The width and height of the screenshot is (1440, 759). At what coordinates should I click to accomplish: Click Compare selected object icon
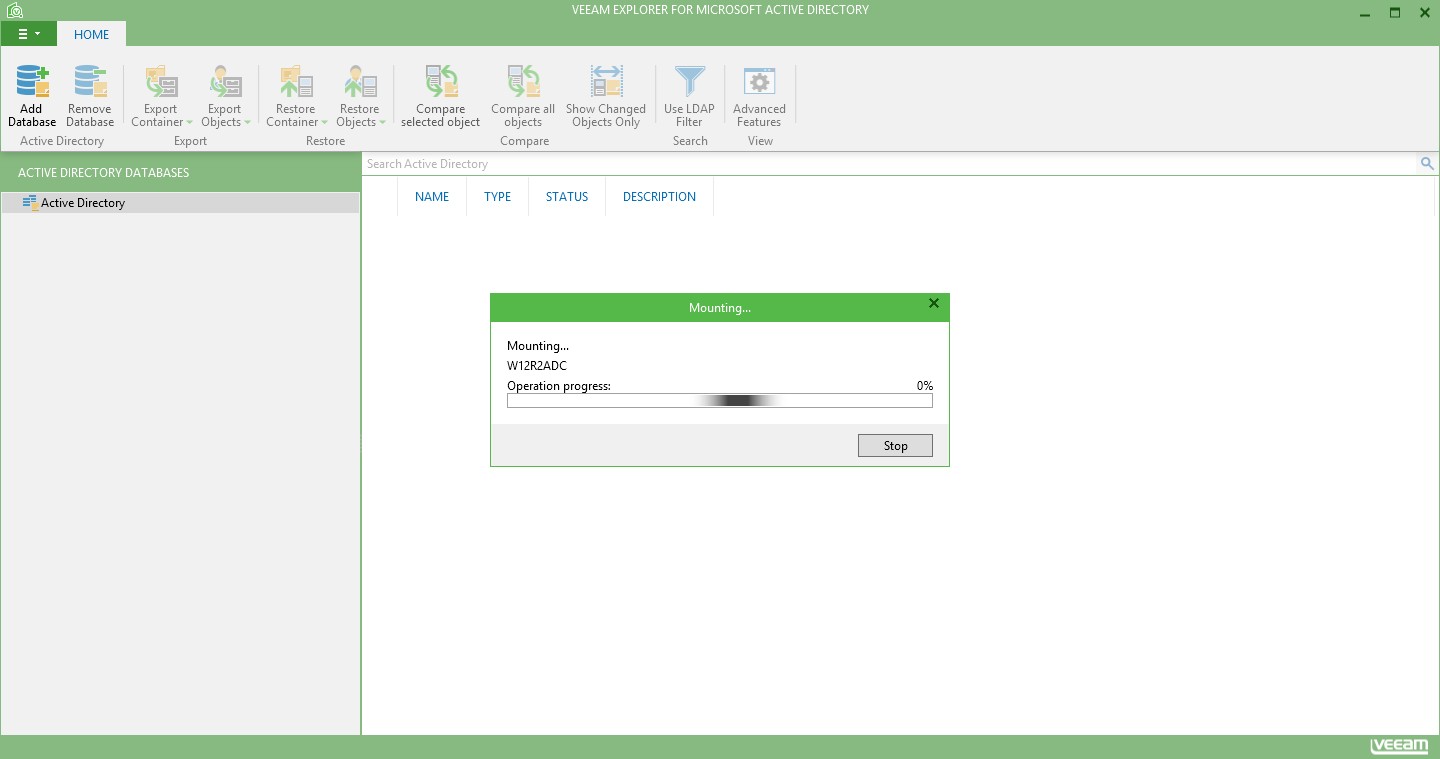tap(441, 81)
